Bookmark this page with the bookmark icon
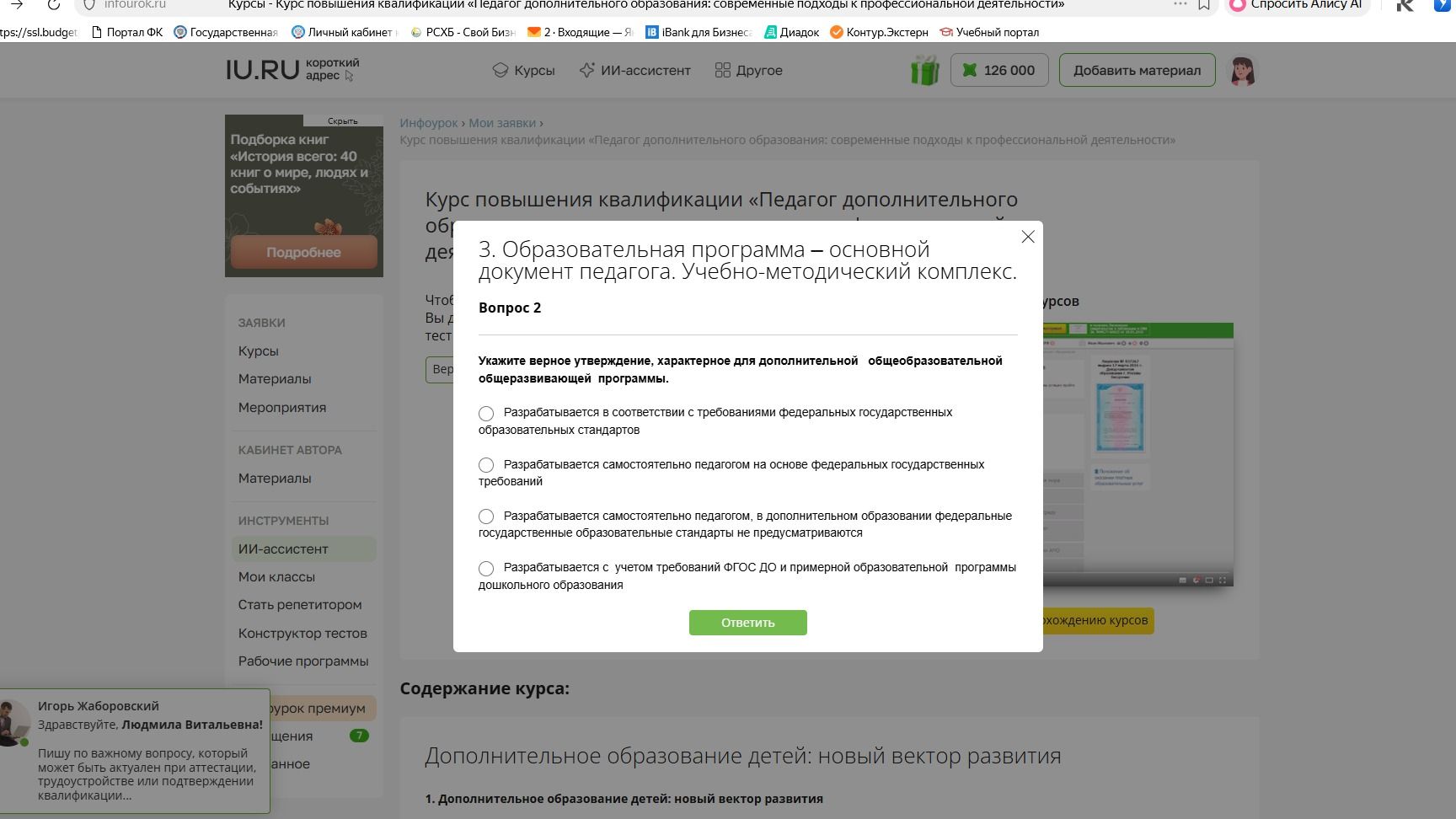Screen dimensions: 1456x819 click(1205, 4)
